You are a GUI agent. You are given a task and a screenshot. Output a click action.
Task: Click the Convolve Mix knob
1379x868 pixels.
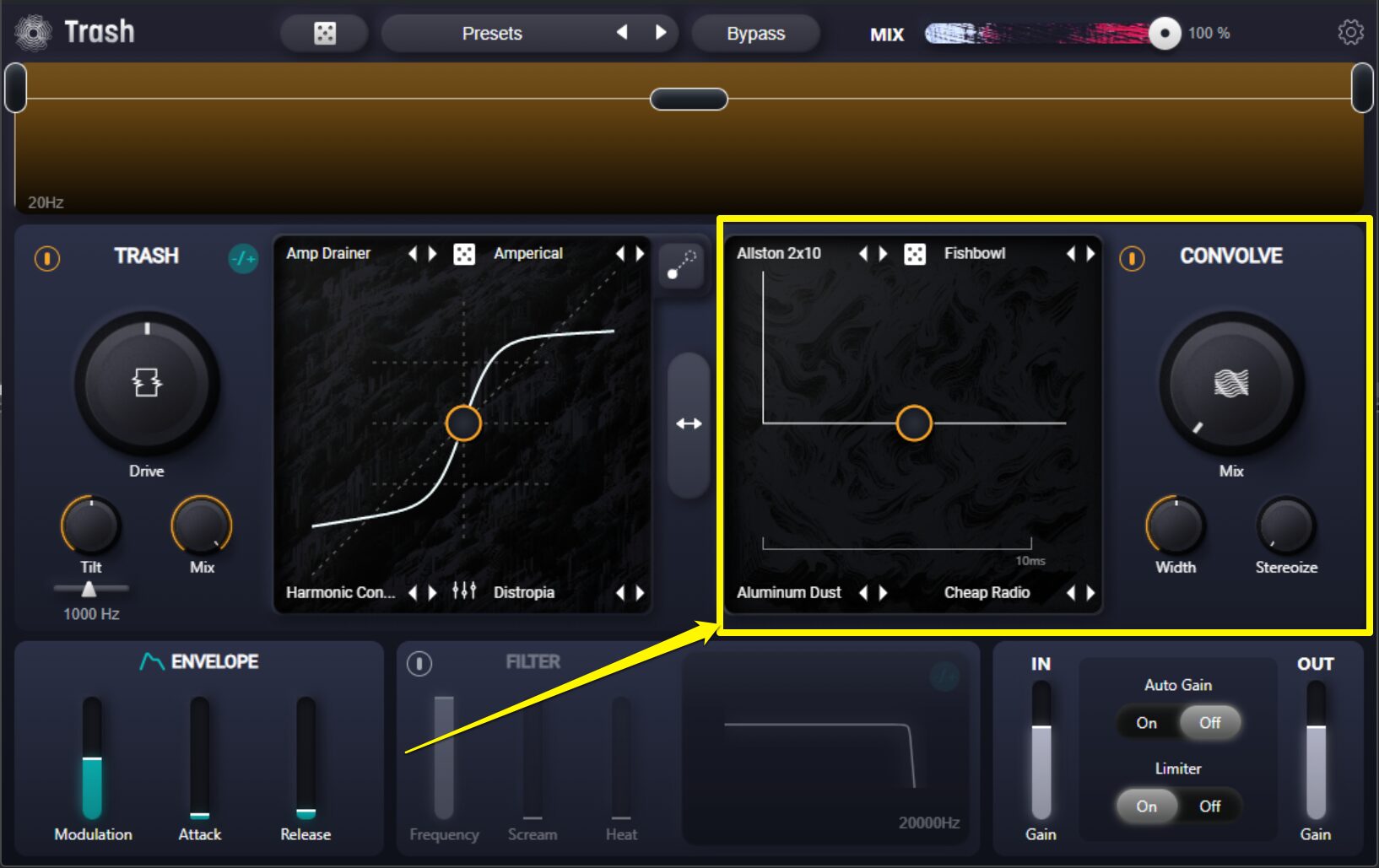(1231, 384)
